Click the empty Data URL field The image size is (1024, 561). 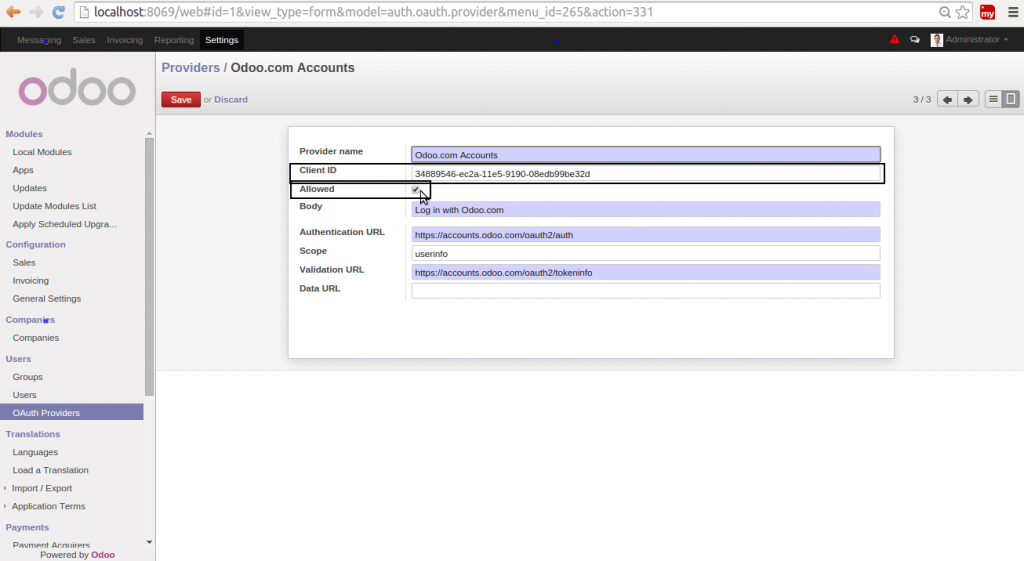[646, 291]
